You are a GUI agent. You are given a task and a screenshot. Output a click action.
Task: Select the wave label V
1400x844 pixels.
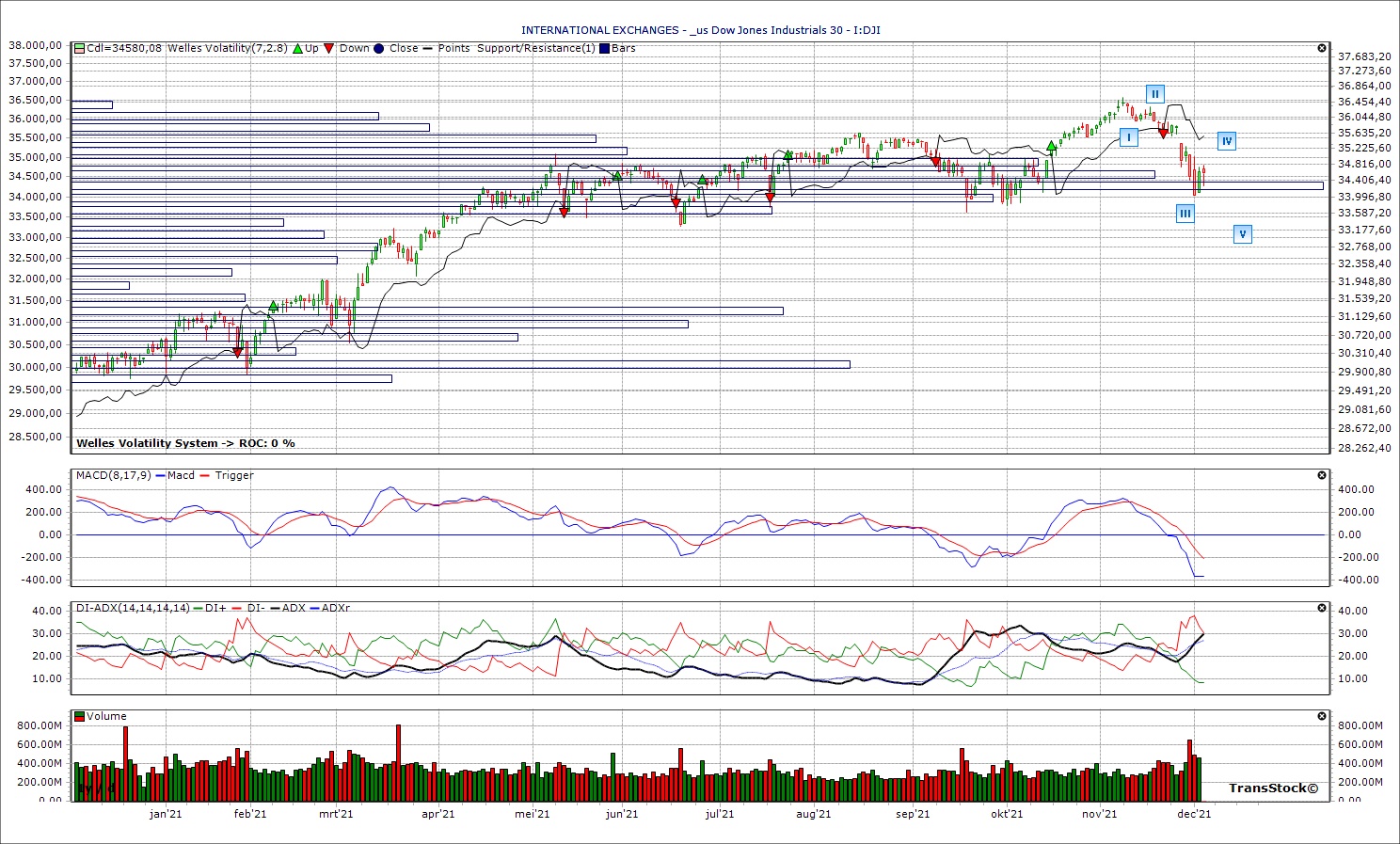click(x=1242, y=234)
